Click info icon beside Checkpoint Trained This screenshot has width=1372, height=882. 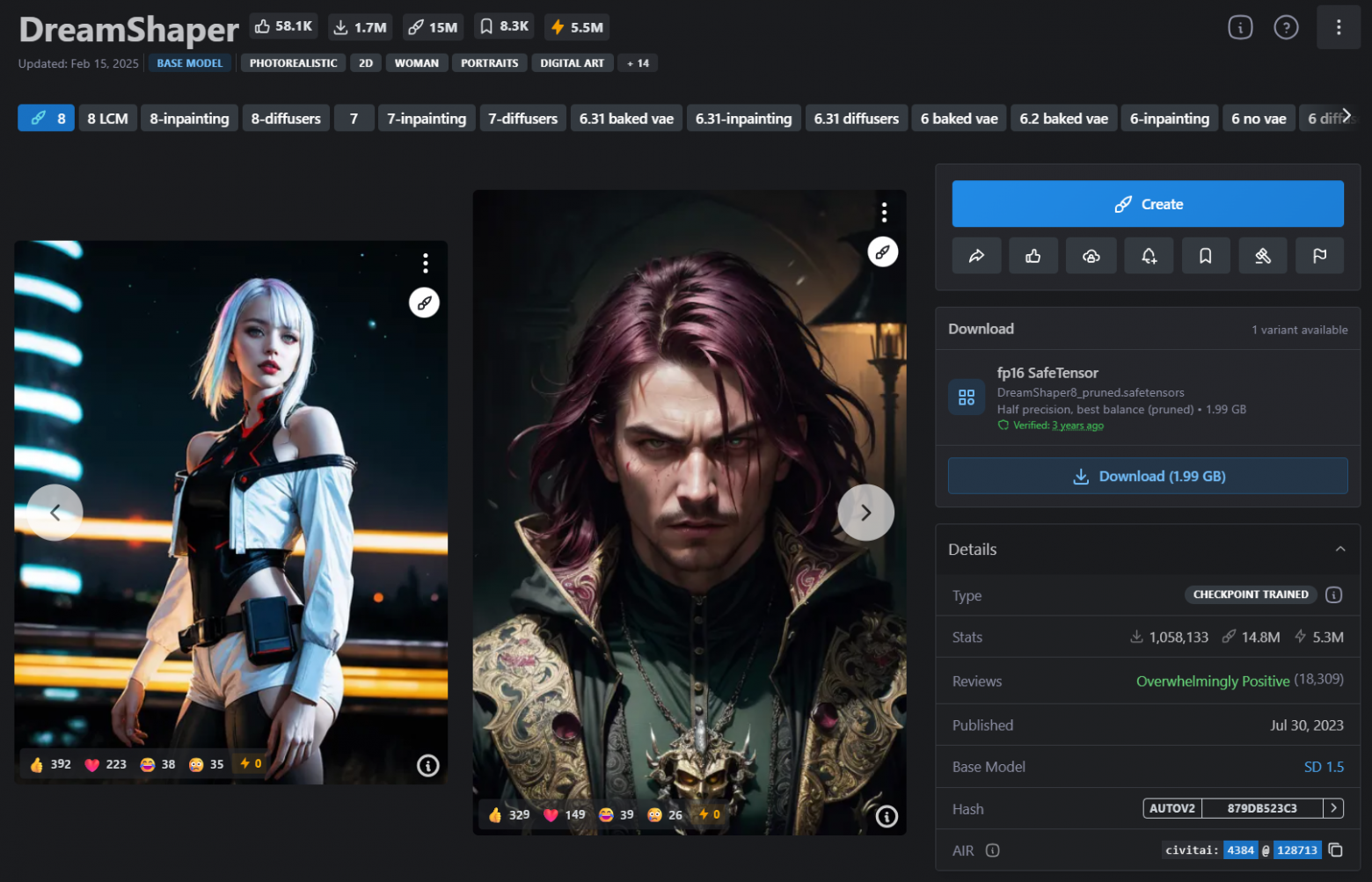1334,594
